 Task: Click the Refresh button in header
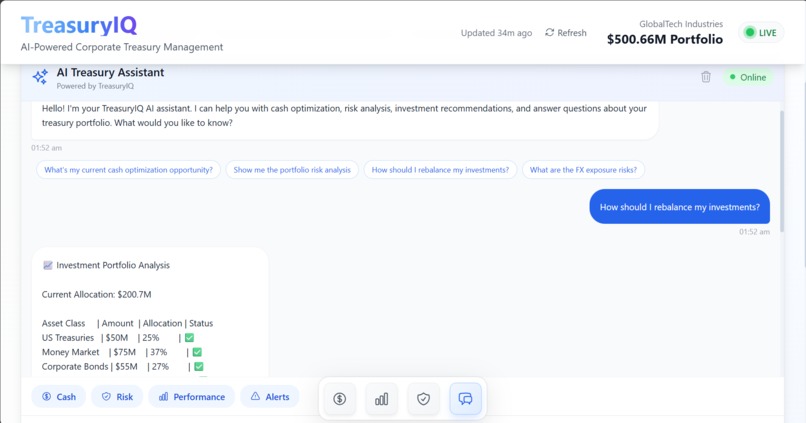pyautogui.click(x=565, y=33)
